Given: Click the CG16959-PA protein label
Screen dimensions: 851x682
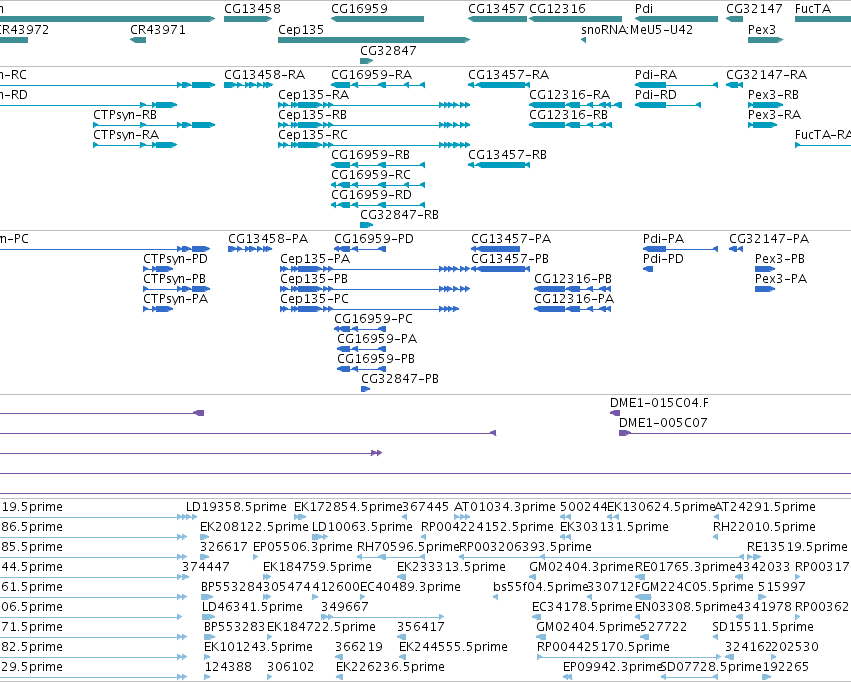Looking at the screenshot, I should 377,339.
